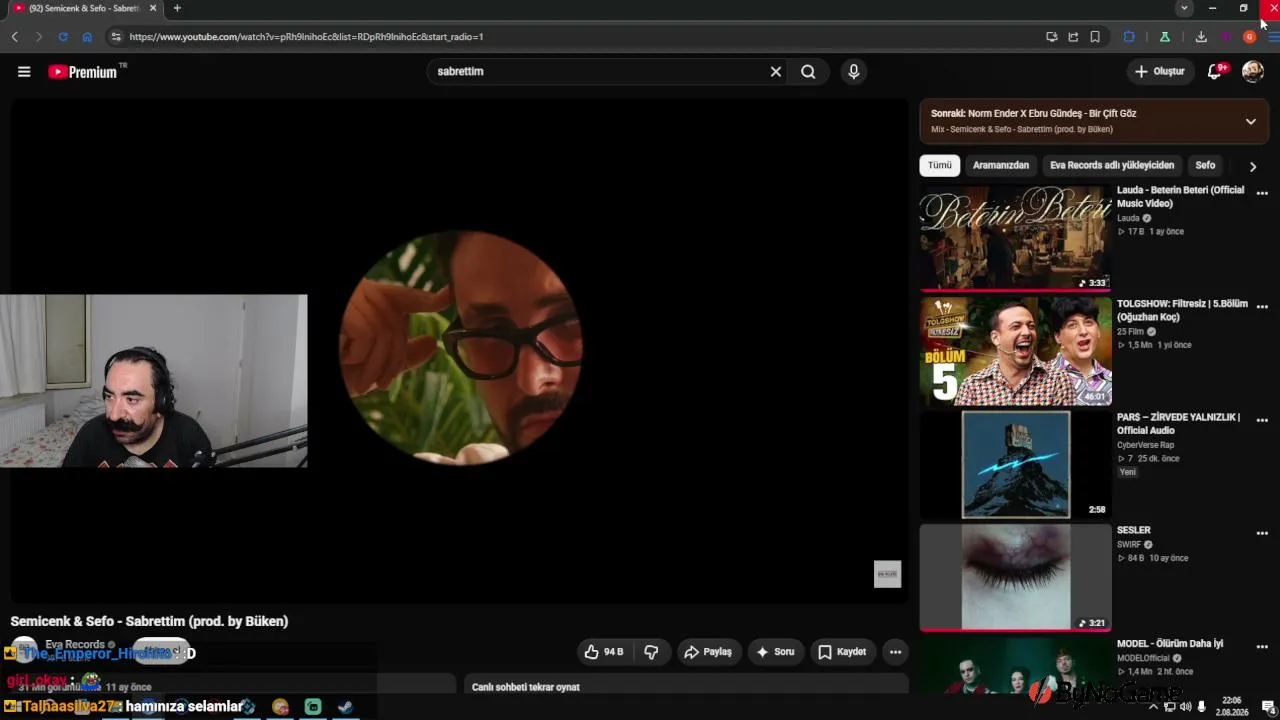Open more actions under the video
1280x720 pixels.
[895, 652]
